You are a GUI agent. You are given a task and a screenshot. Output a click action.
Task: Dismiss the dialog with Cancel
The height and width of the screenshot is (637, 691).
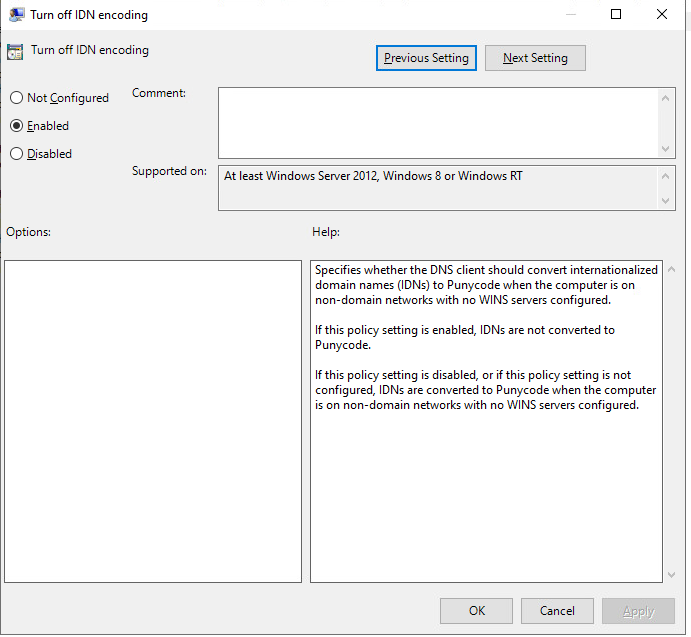(557, 611)
